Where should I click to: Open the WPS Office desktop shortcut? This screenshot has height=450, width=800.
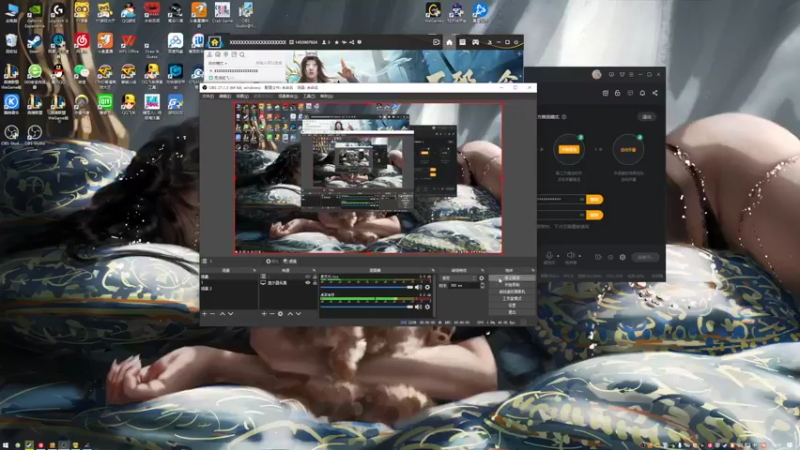pos(128,42)
